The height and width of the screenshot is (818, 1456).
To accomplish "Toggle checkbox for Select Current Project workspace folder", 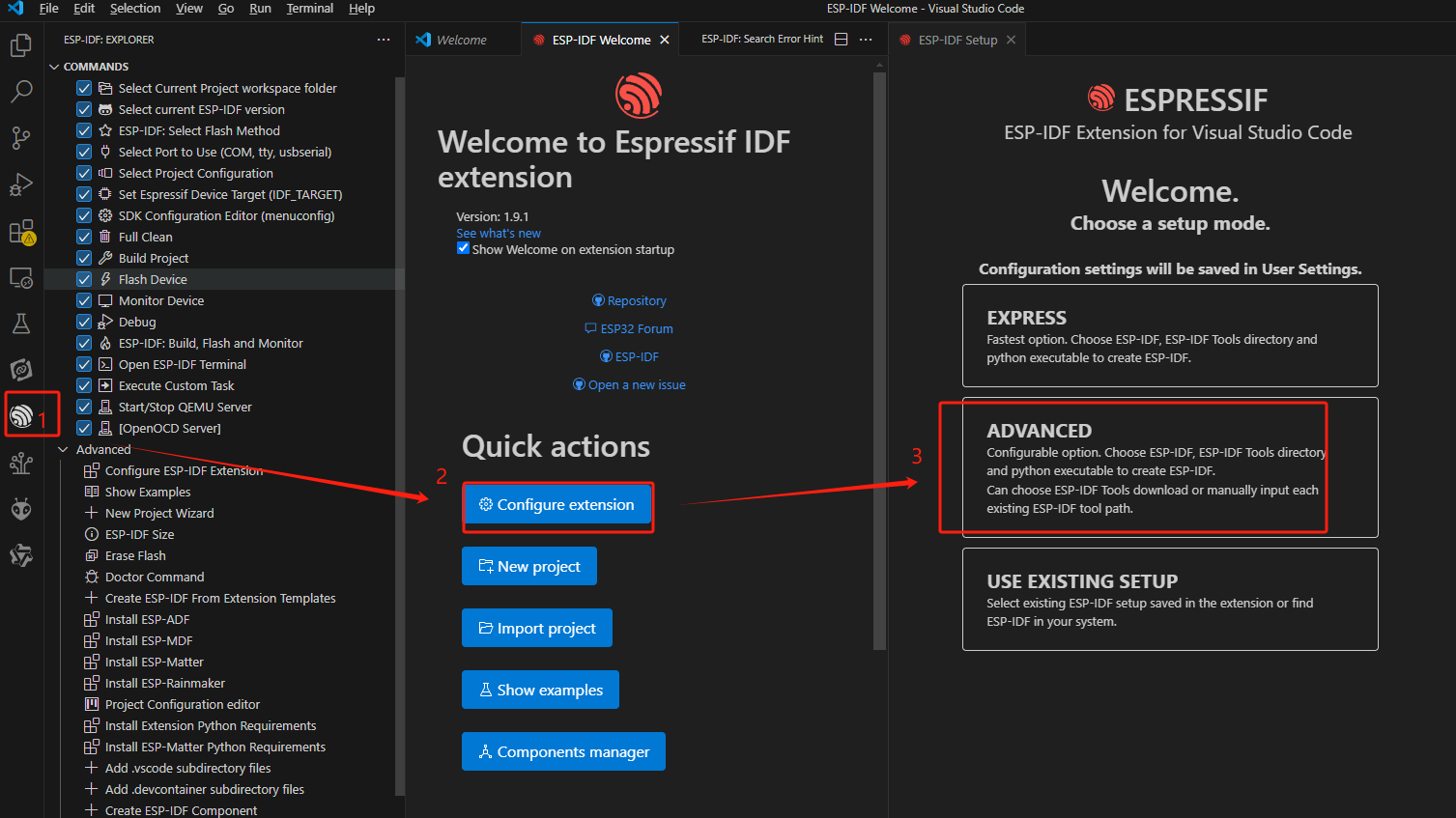I will pyautogui.click(x=84, y=88).
